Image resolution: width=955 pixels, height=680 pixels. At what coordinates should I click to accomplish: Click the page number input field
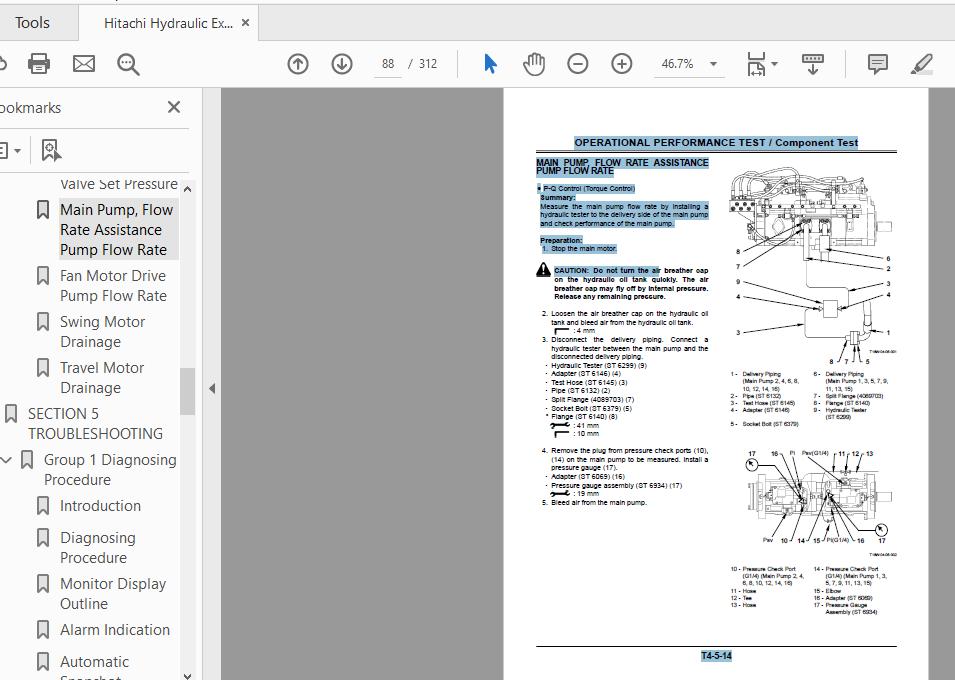pos(388,63)
